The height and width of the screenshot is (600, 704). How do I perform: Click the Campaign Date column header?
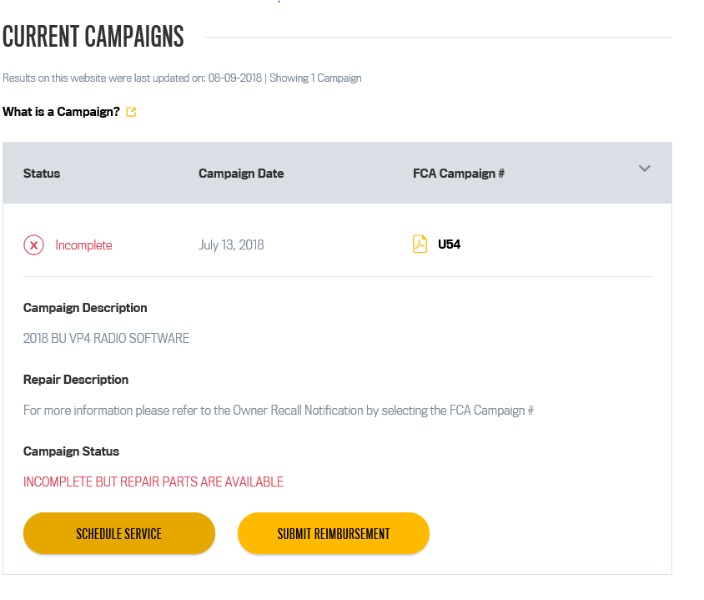(x=241, y=173)
